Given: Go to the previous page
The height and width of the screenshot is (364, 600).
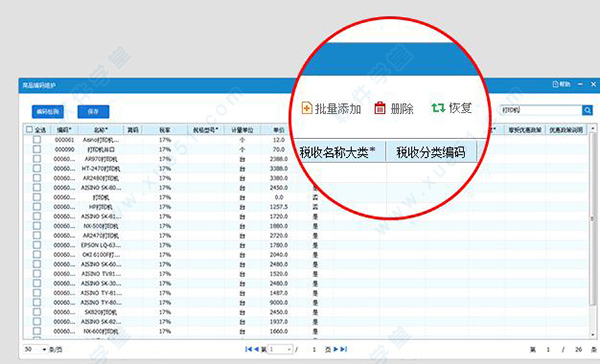Looking at the screenshot, I should click(256, 349).
